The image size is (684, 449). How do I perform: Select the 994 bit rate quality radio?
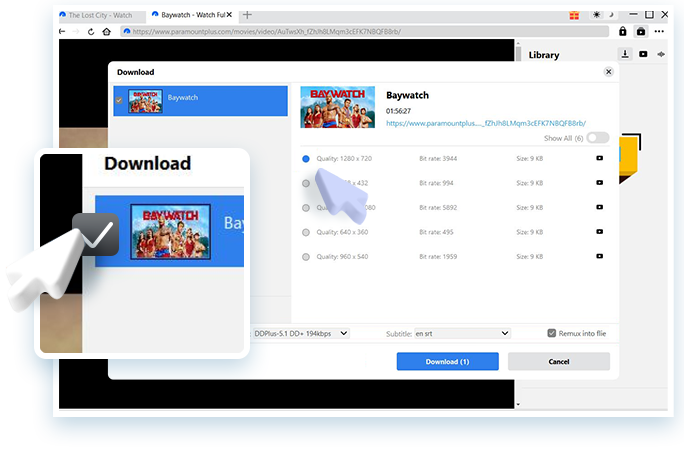[306, 183]
